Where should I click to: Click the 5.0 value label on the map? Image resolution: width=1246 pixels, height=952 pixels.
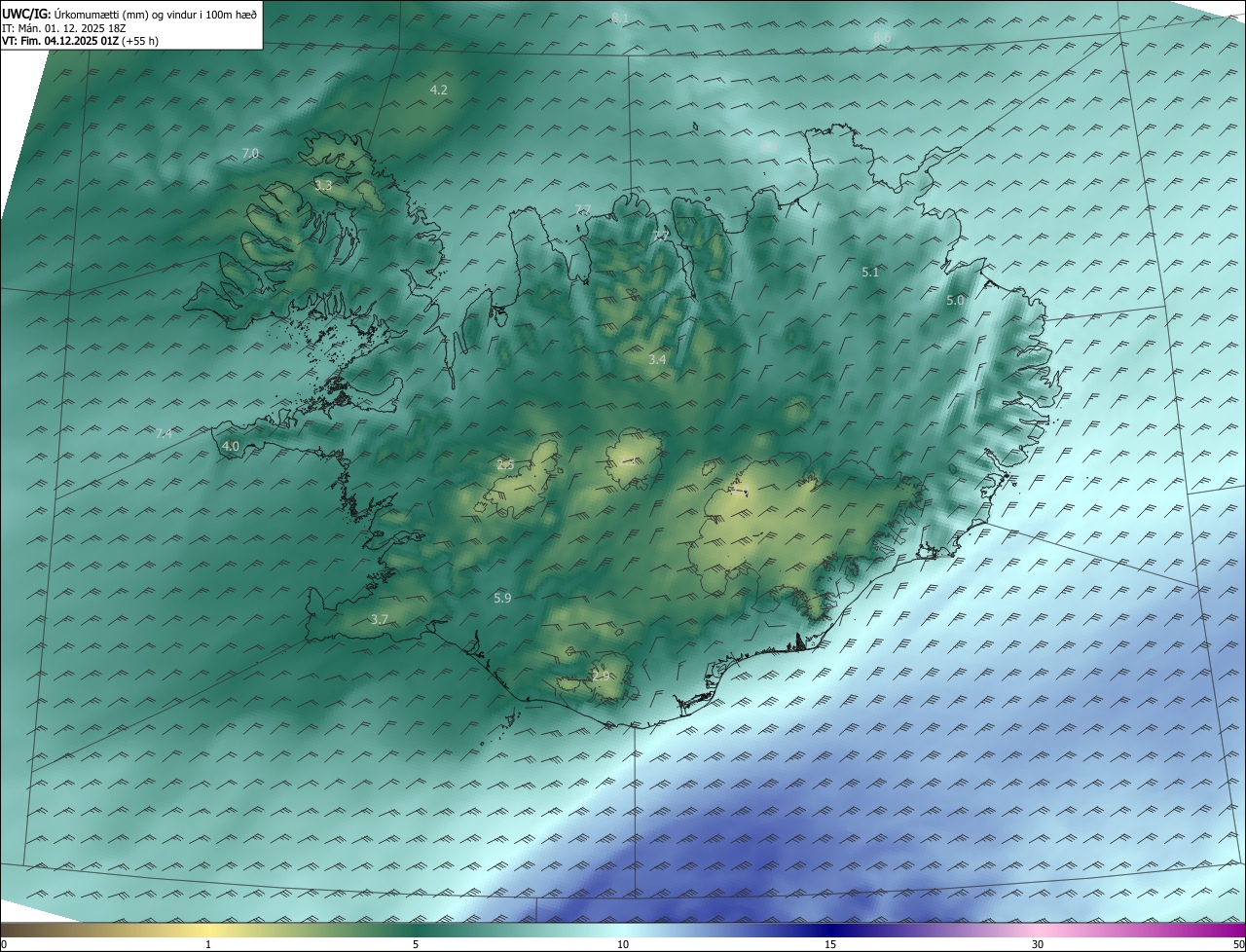tap(955, 301)
